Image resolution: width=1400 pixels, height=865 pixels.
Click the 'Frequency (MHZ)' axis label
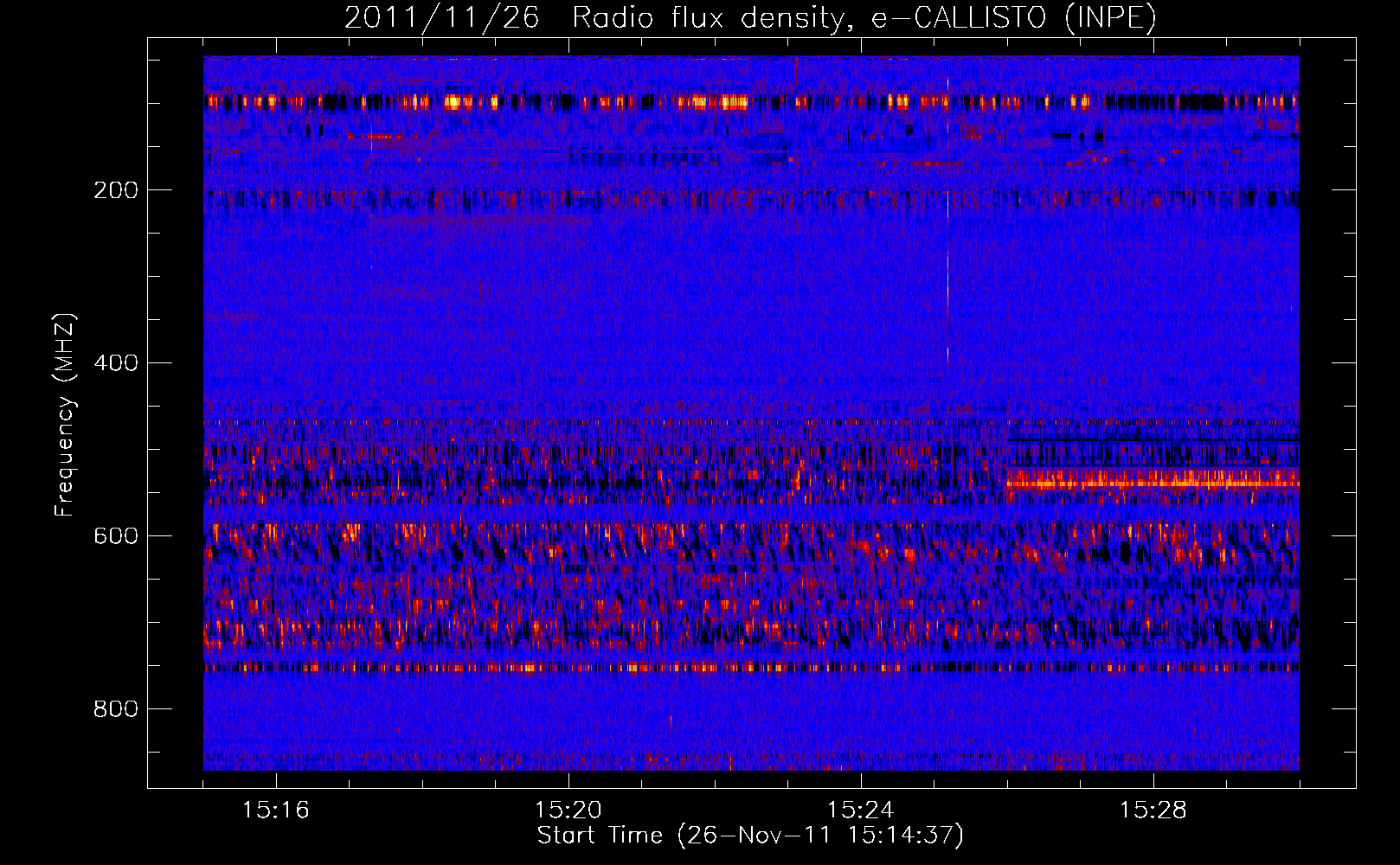coord(64,415)
